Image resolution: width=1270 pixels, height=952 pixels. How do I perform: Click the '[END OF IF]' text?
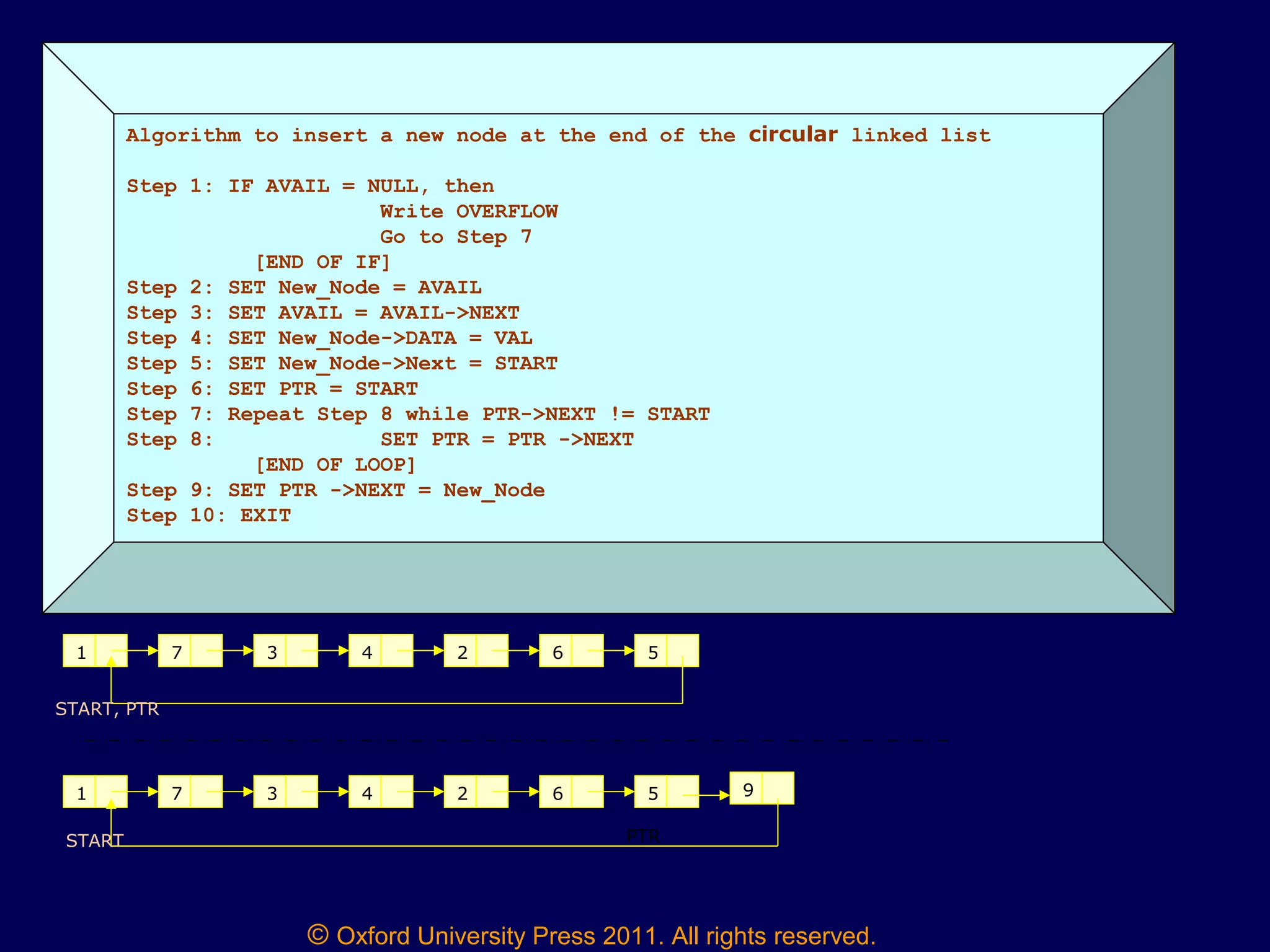coord(323,262)
